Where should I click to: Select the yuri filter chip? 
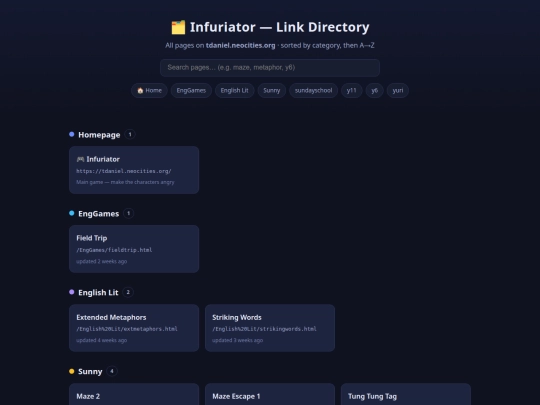(x=398, y=91)
